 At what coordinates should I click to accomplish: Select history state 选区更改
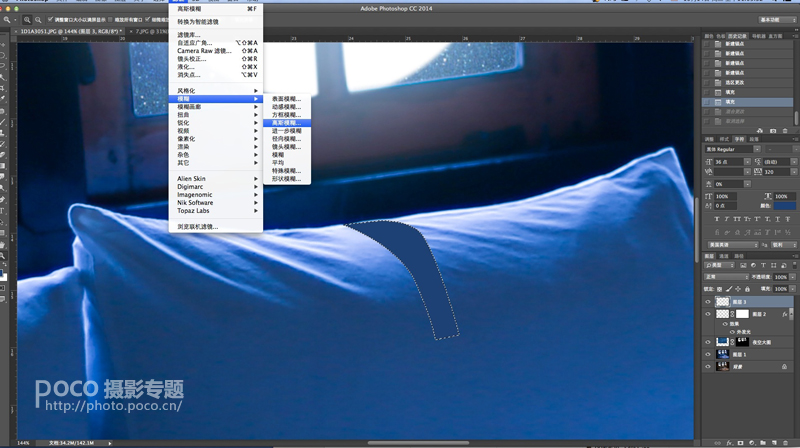click(747, 82)
